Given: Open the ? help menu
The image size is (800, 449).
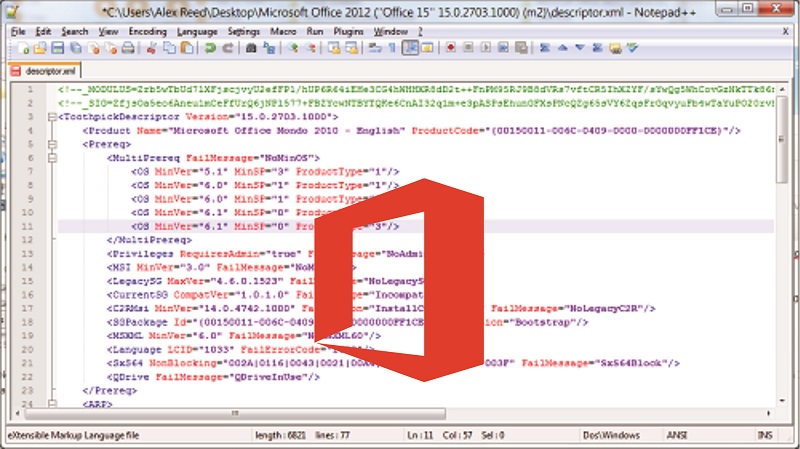Looking at the screenshot, I should 420,32.
